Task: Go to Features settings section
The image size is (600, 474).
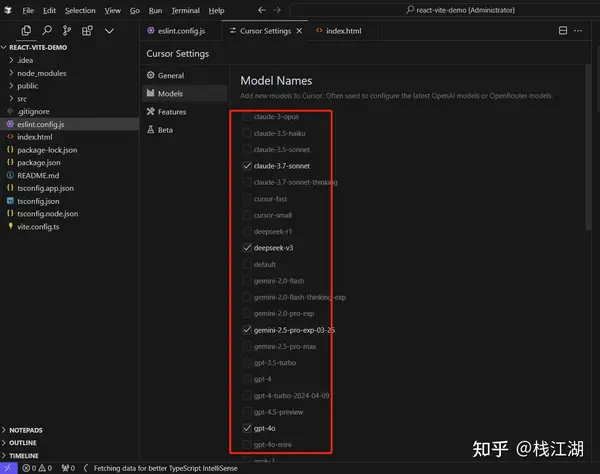Action: (171, 112)
